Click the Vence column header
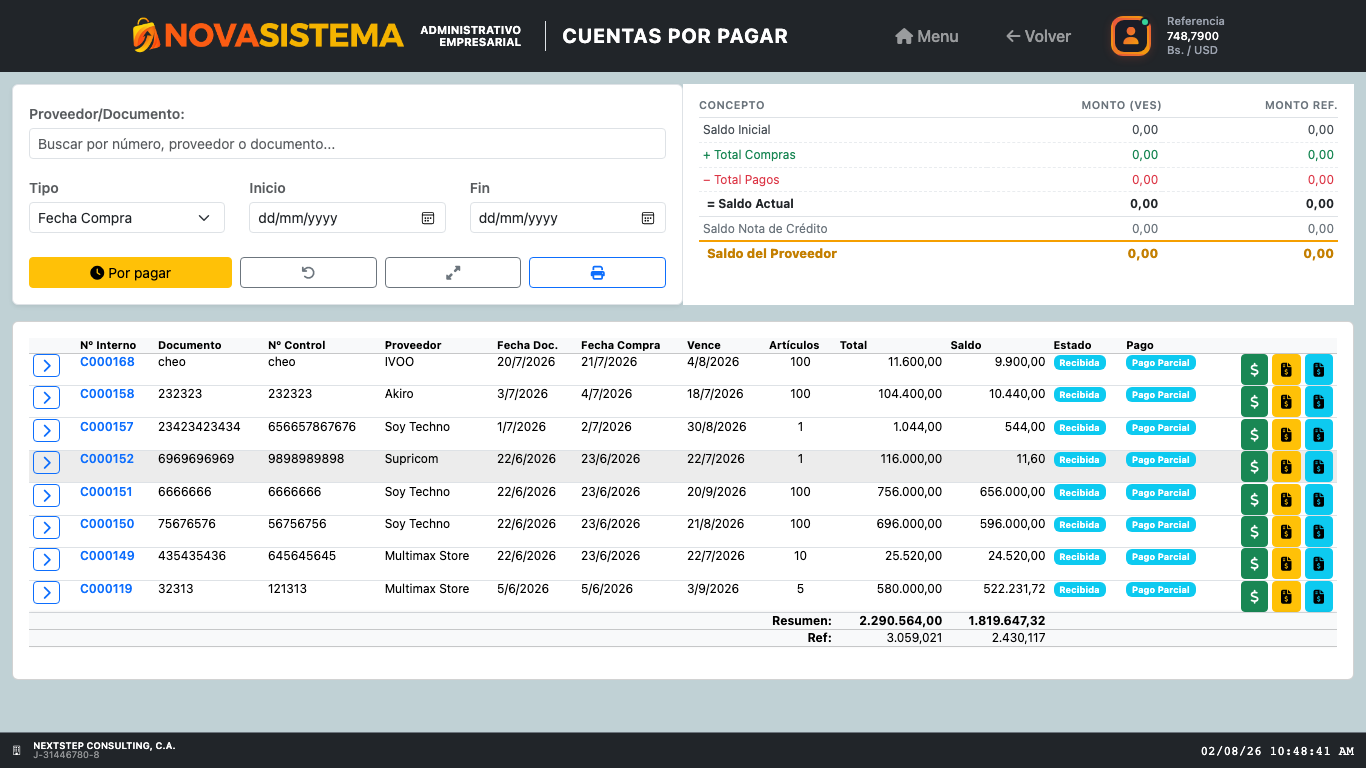1366x768 pixels. 704,345
